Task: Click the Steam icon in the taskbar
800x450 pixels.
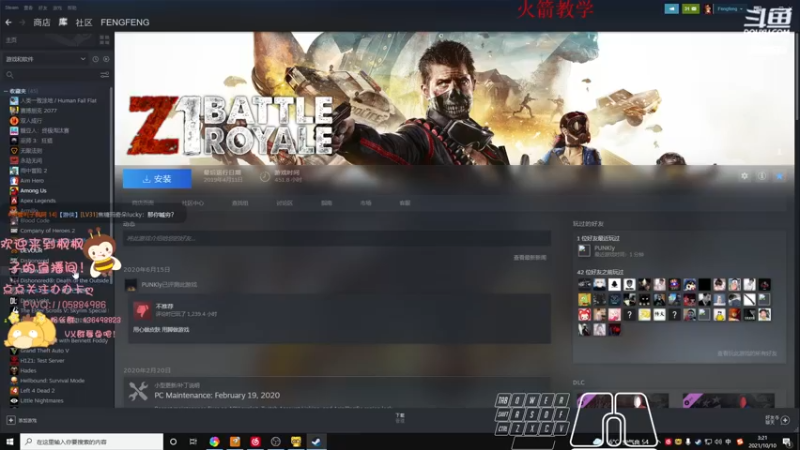Action: pyautogui.click(x=316, y=441)
